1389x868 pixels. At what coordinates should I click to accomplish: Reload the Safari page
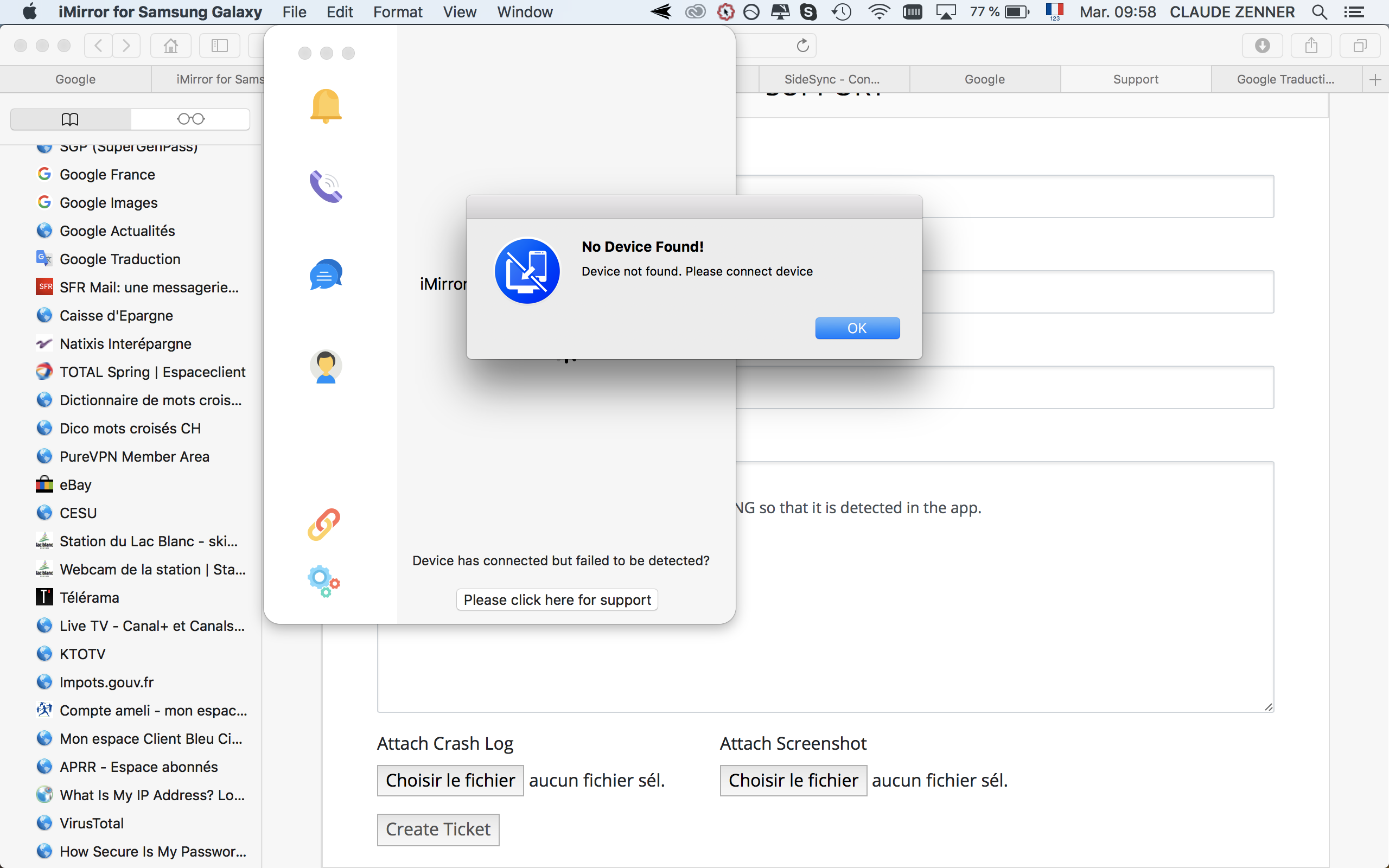[802, 46]
